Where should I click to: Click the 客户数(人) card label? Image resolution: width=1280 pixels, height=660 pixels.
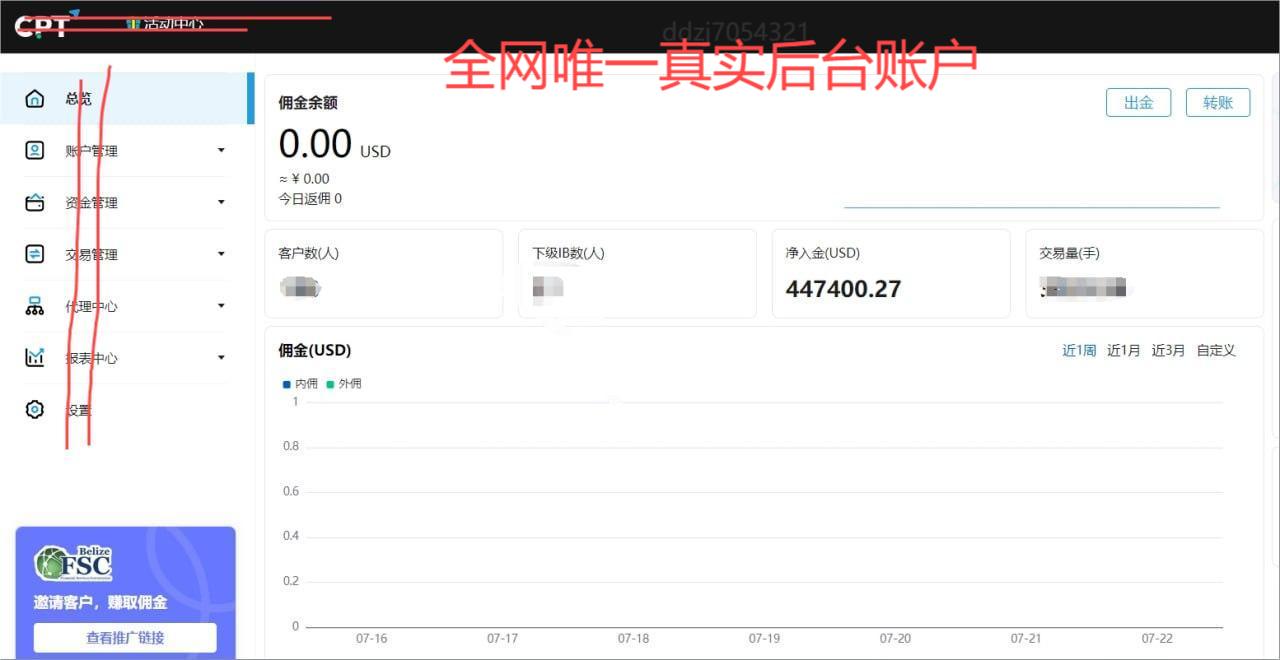tap(308, 253)
